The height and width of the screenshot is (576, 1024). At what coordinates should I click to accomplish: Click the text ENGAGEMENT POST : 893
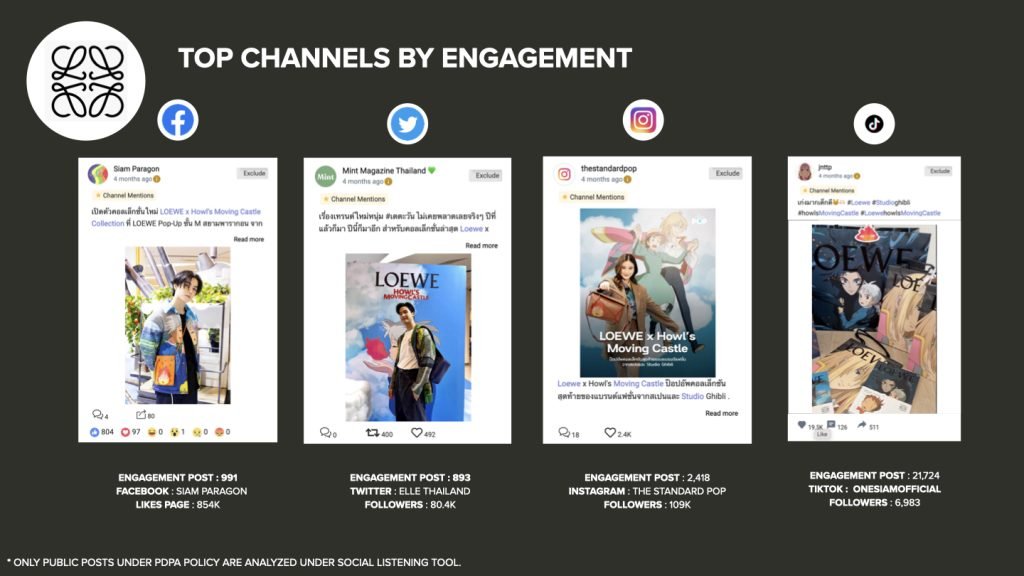point(410,477)
